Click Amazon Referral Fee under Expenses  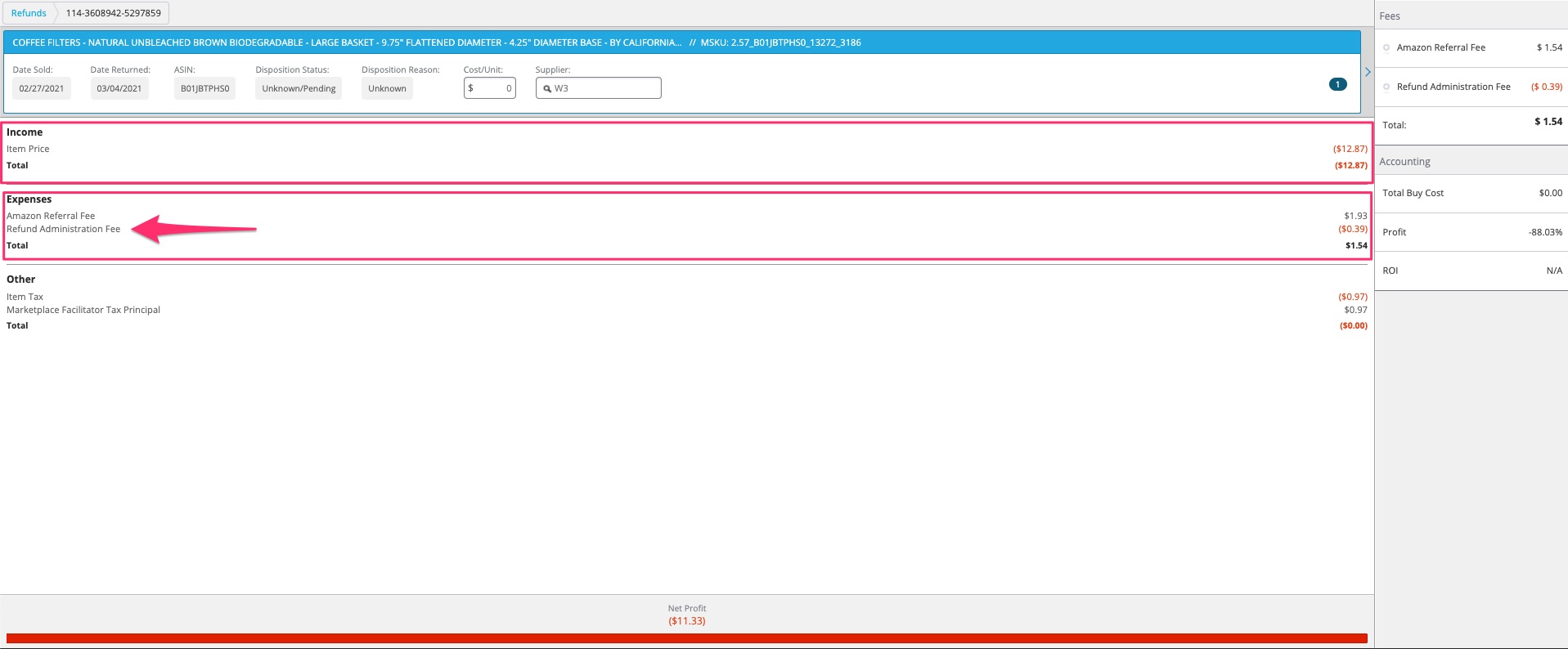point(51,216)
